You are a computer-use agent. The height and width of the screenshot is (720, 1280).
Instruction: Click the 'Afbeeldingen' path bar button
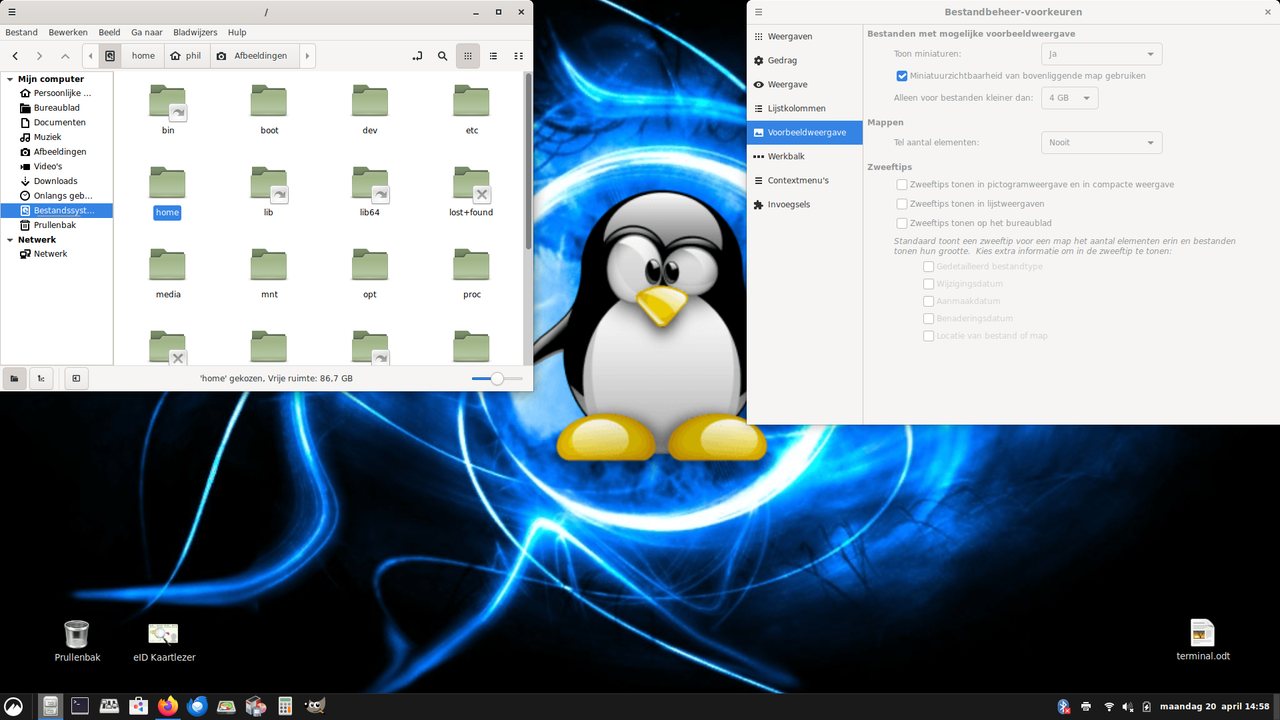(x=252, y=56)
